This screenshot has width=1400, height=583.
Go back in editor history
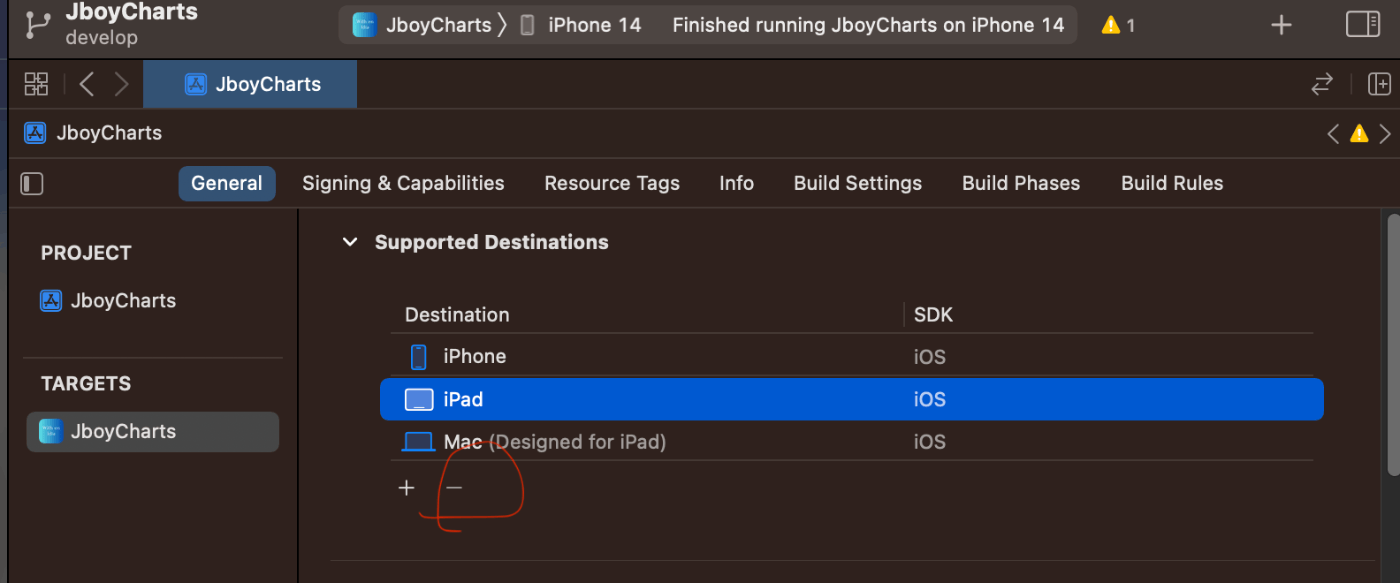point(87,84)
